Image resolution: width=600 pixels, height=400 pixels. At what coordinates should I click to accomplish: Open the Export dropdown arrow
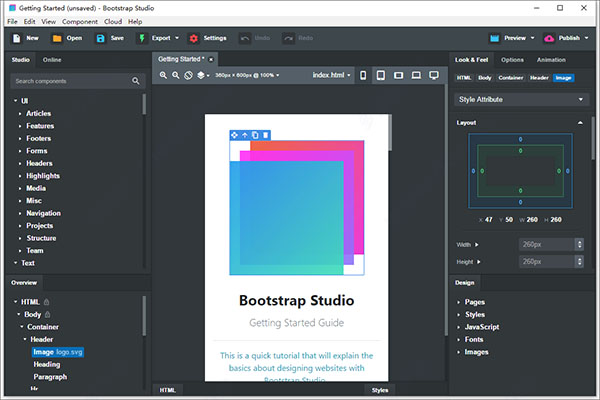pos(177,38)
